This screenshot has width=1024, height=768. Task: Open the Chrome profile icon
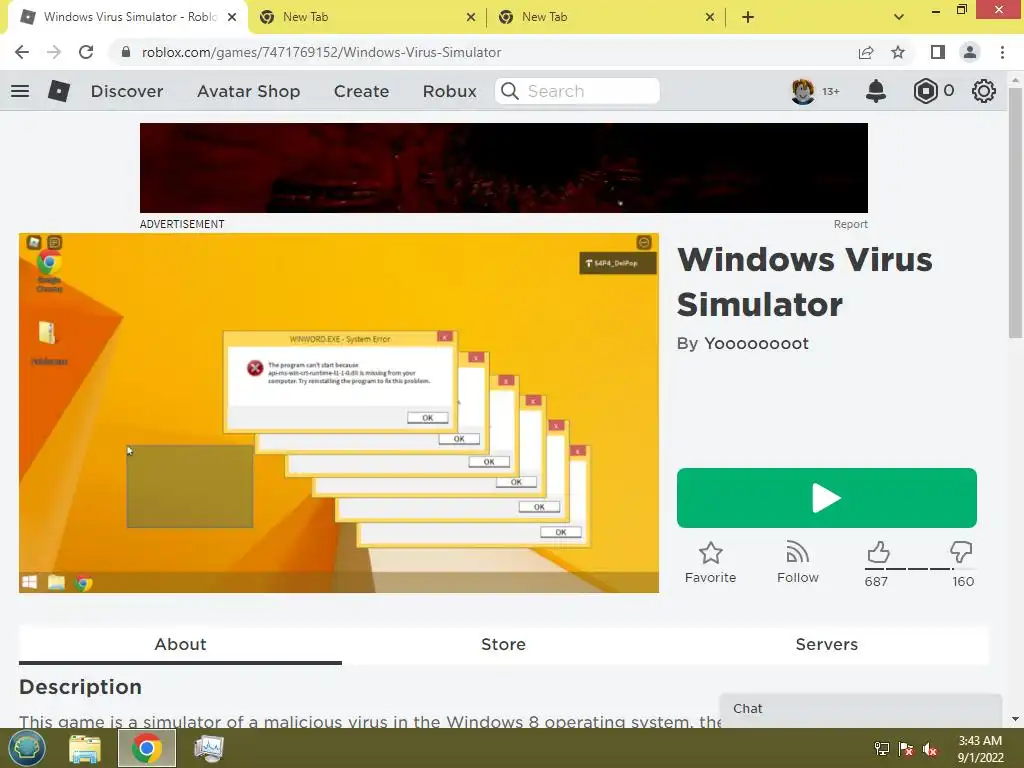(x=970, y=52)
